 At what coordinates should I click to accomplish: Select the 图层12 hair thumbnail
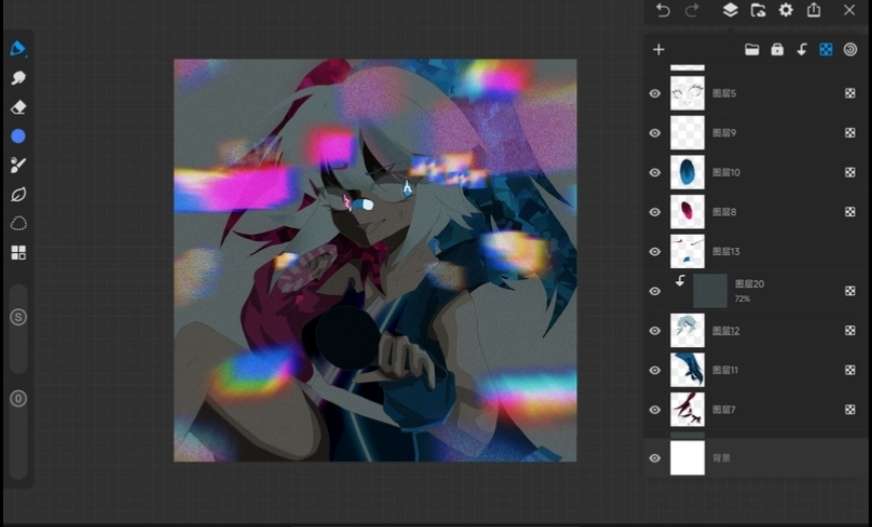click(687, 331)
